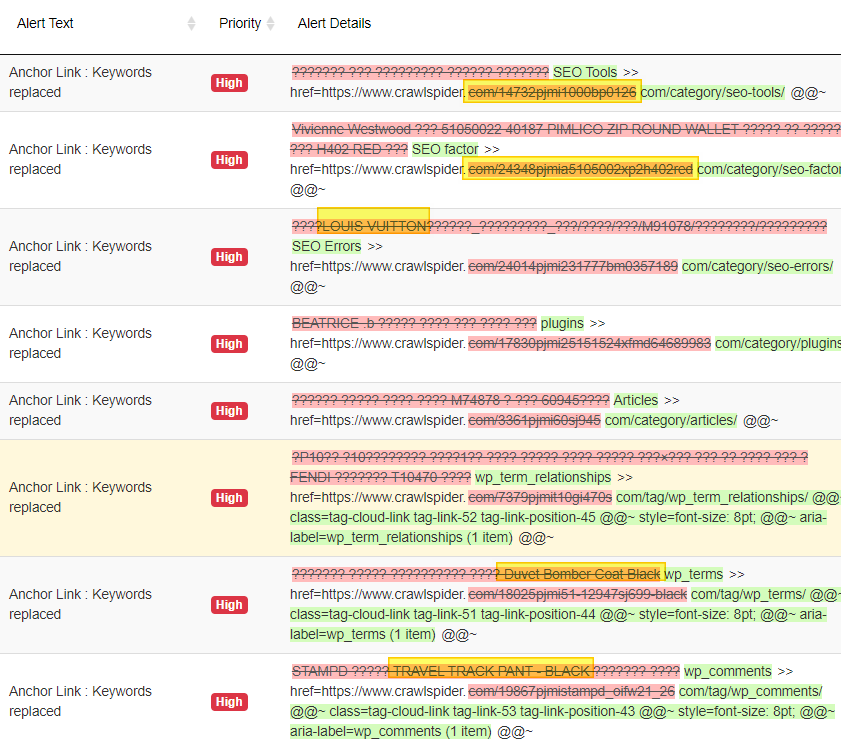The image size is (841, 741).
Task: Sort by the Alert Text column arrows
Action: (191, 24)
